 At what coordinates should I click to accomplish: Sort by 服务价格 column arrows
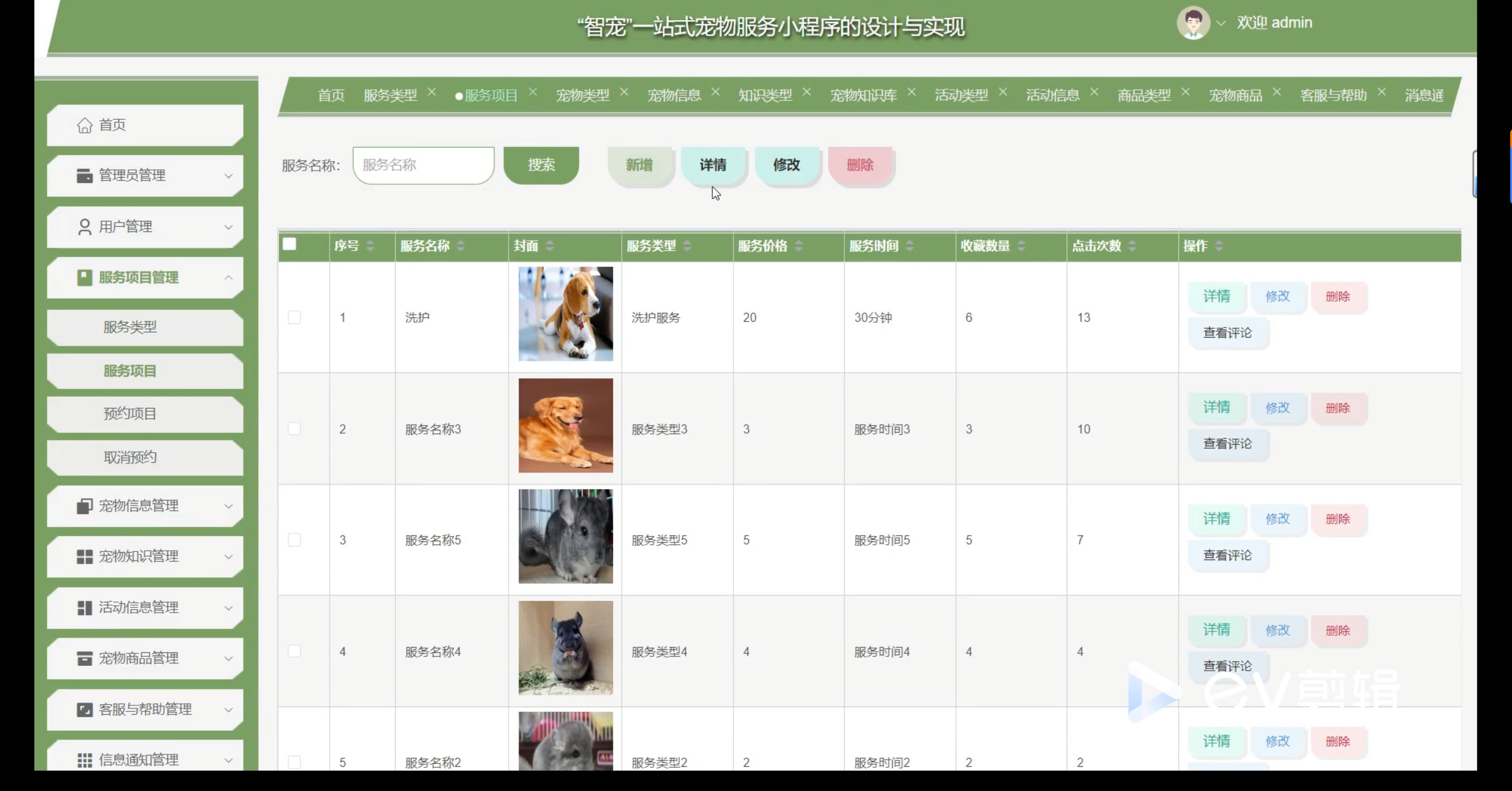click(799, 246)
